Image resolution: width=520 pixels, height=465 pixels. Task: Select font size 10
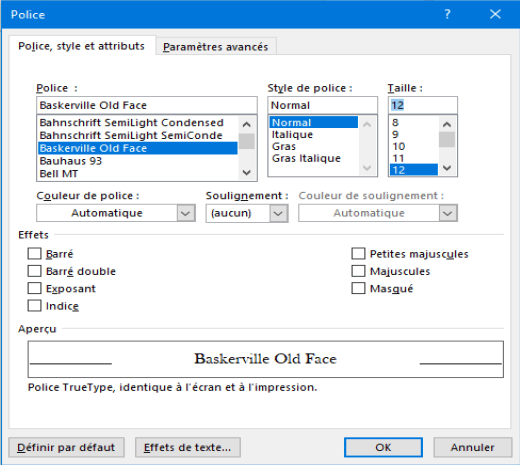[x=414, y=146]
